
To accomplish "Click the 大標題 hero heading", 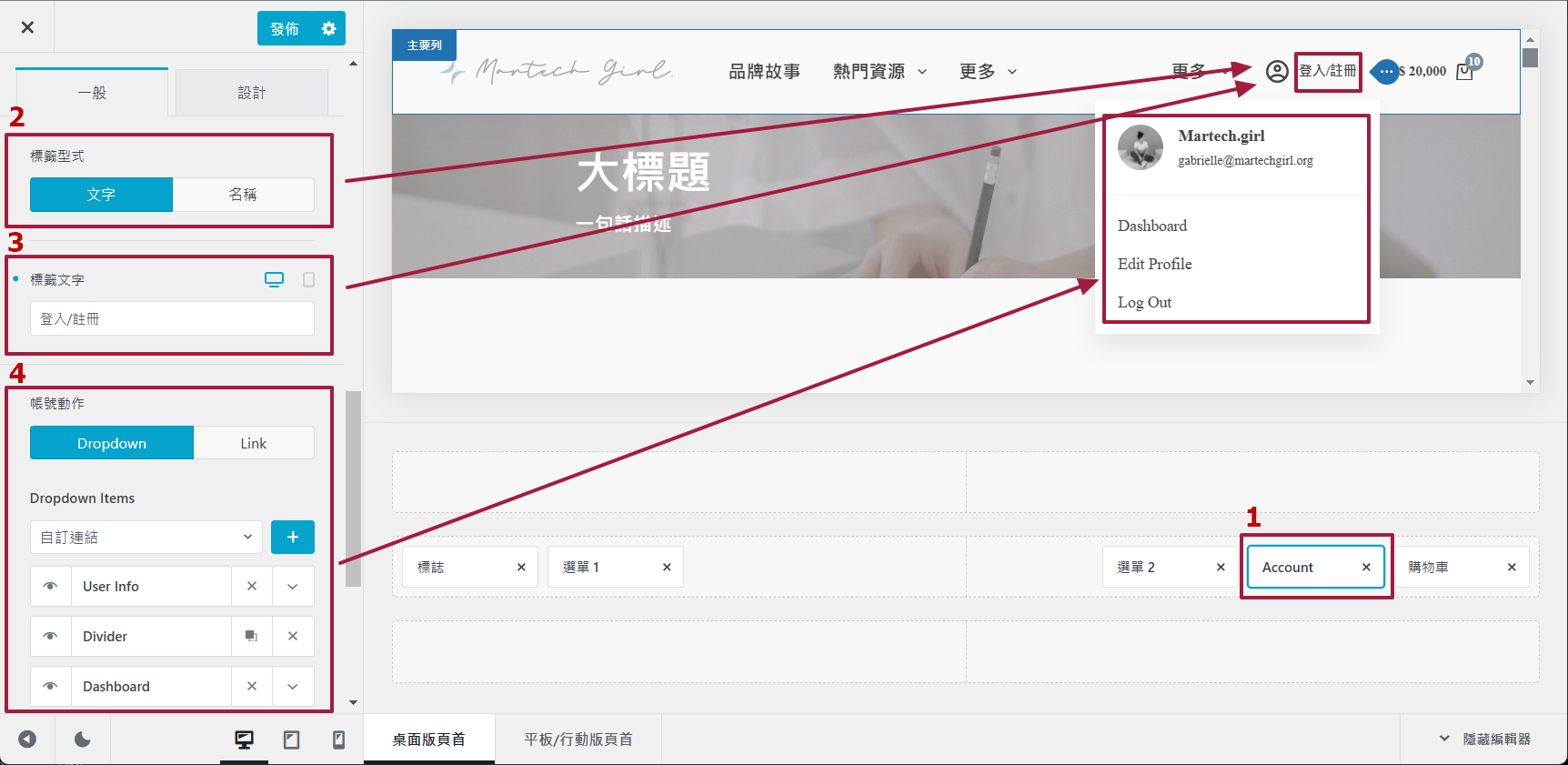I will click(x=643, y=172).
